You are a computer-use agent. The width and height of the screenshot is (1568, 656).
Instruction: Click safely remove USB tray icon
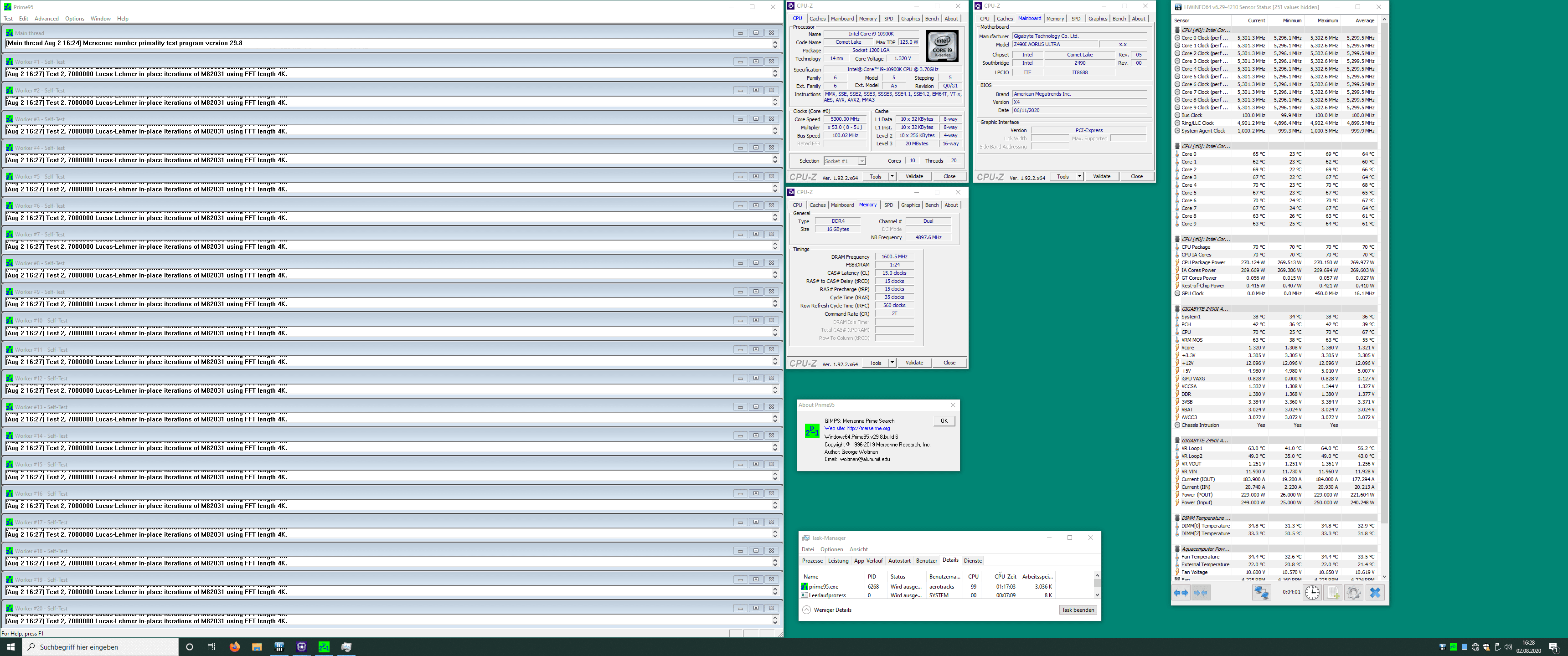pos(1498,647)
